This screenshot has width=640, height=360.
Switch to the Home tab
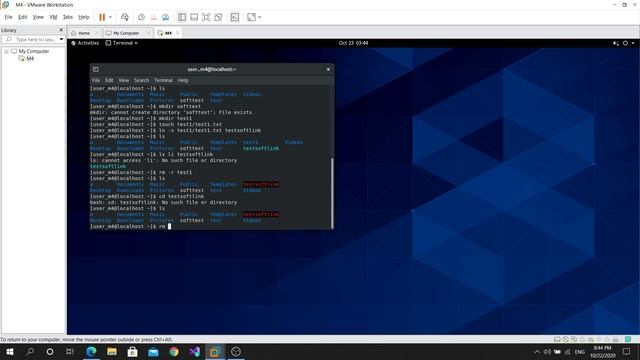[x=84, y=33]
